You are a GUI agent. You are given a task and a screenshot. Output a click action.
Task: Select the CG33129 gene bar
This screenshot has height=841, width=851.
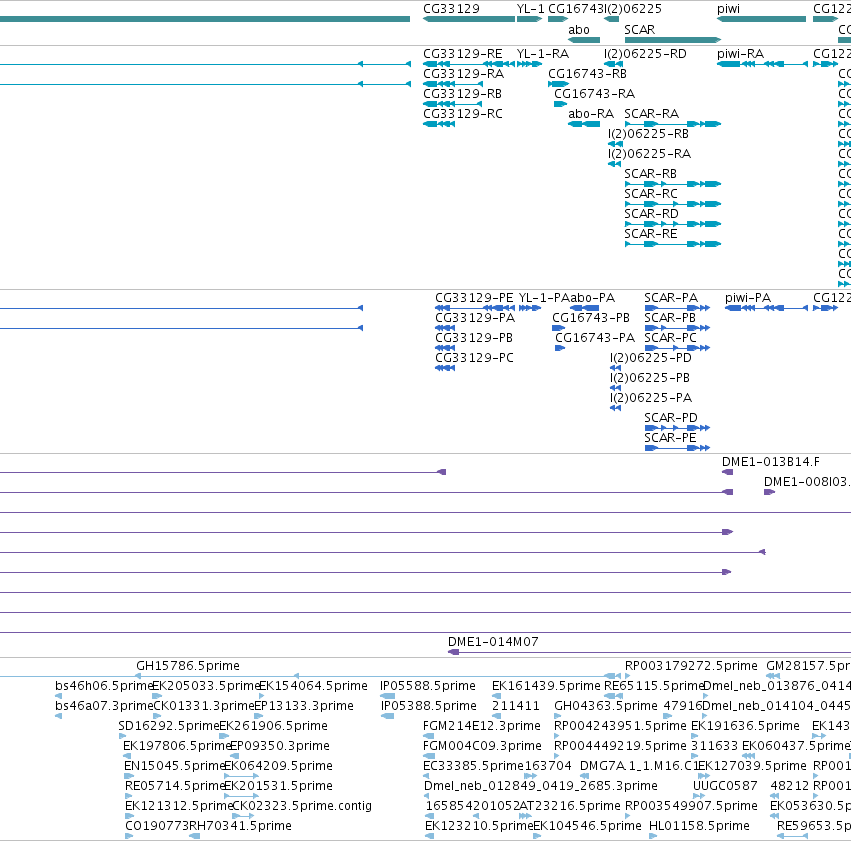pos(469,19)
